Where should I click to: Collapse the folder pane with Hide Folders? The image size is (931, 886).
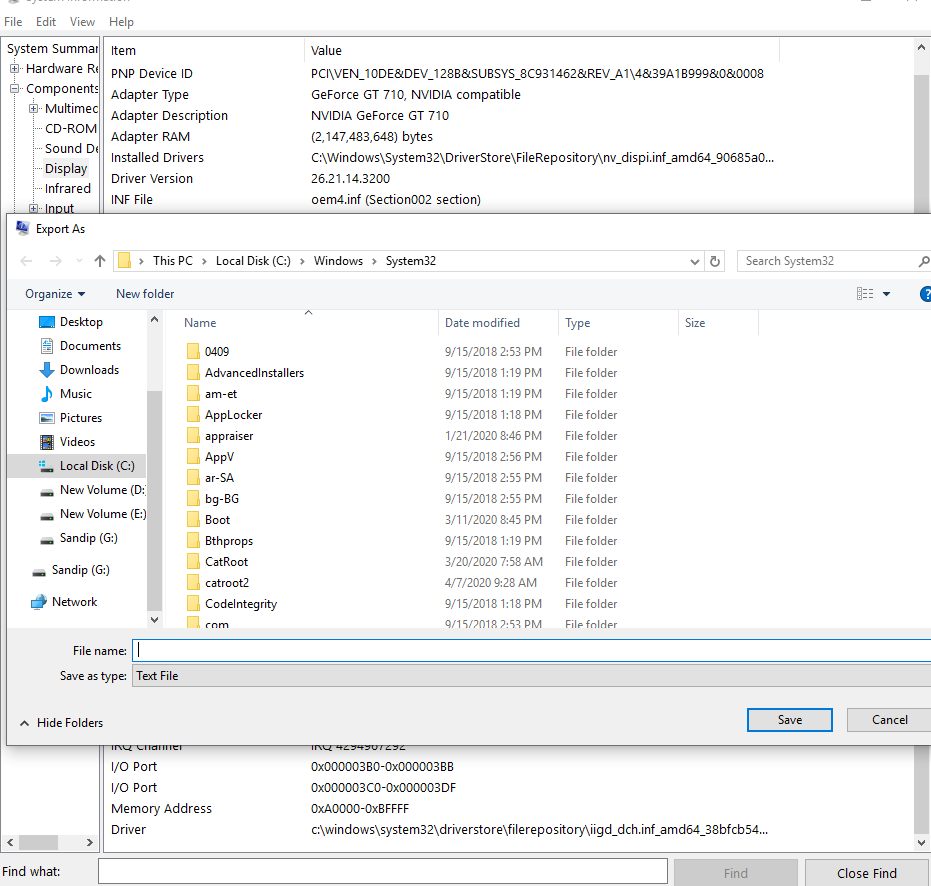60,723
